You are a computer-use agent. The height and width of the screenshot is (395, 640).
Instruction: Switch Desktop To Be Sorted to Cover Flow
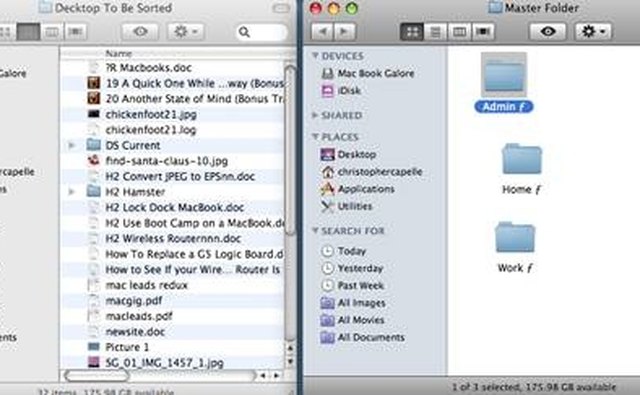76,31
